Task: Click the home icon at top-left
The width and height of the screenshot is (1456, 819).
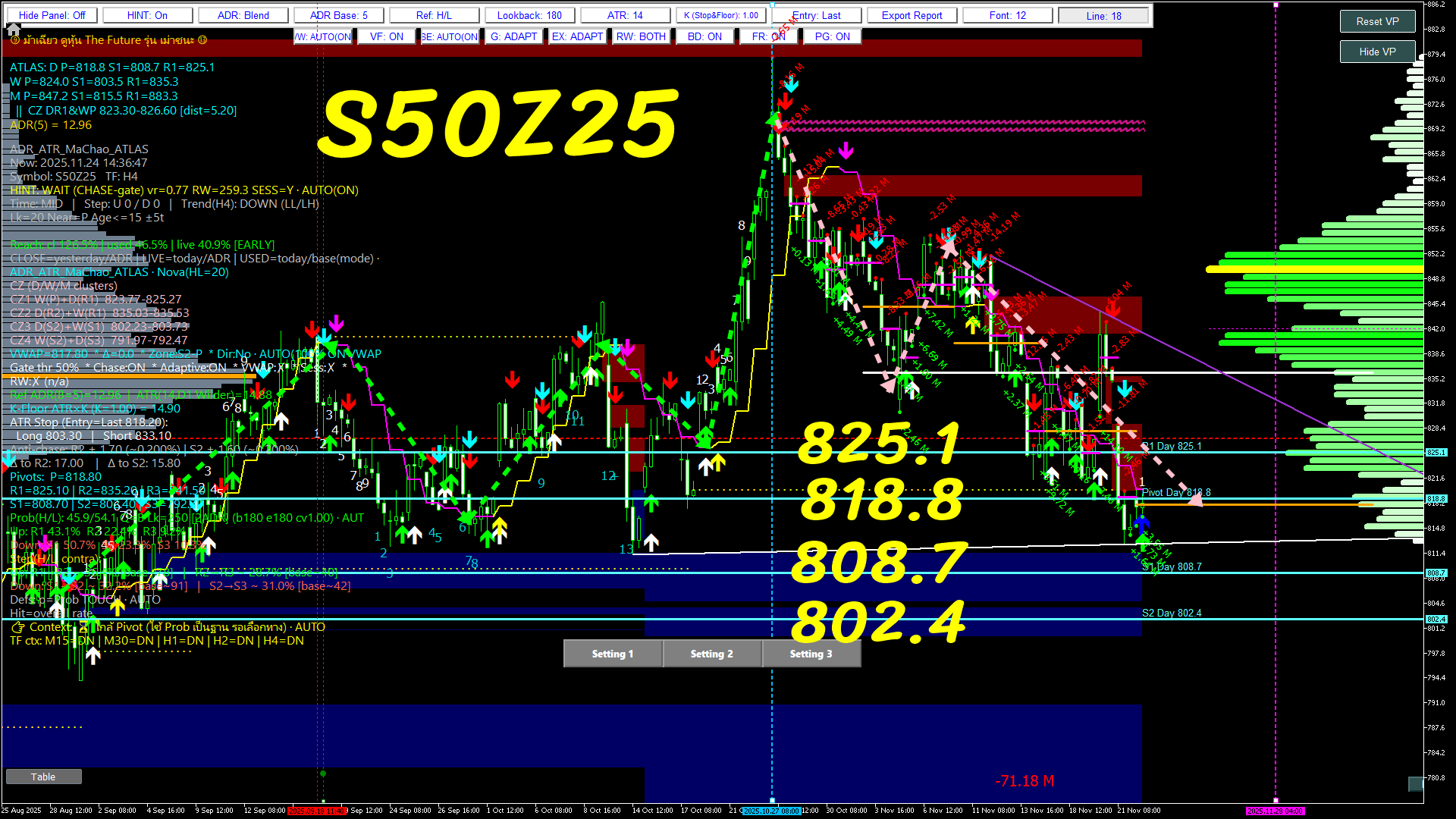Action: coord(13,30)
